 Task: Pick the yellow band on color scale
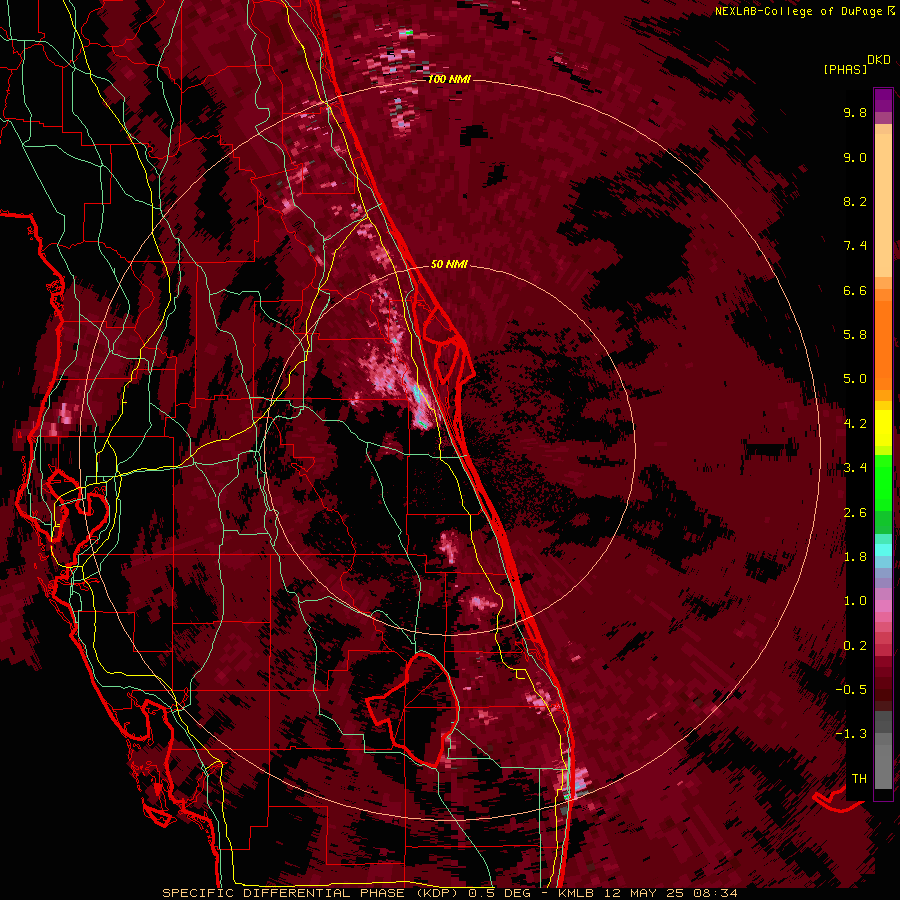[883, 428]
